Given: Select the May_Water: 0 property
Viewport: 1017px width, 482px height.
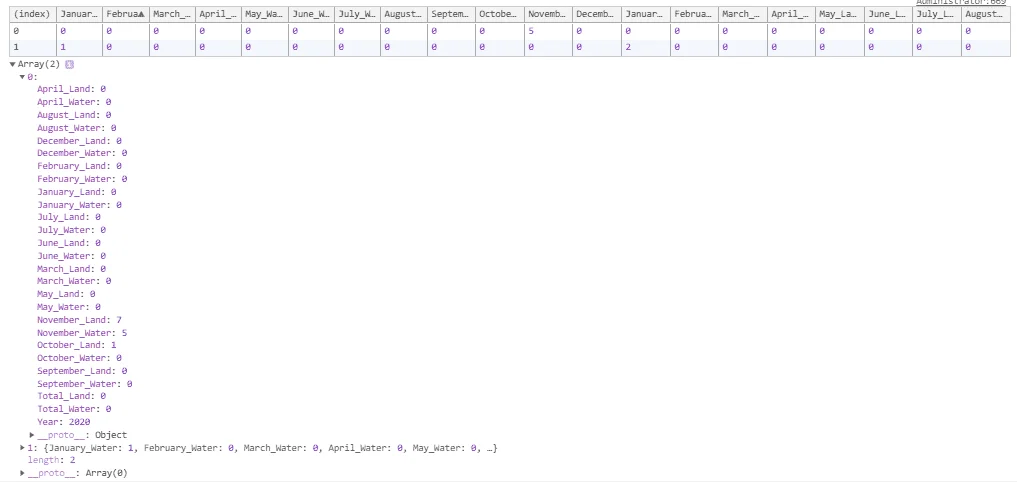Looking at the screenshot, I should [69, 307].
